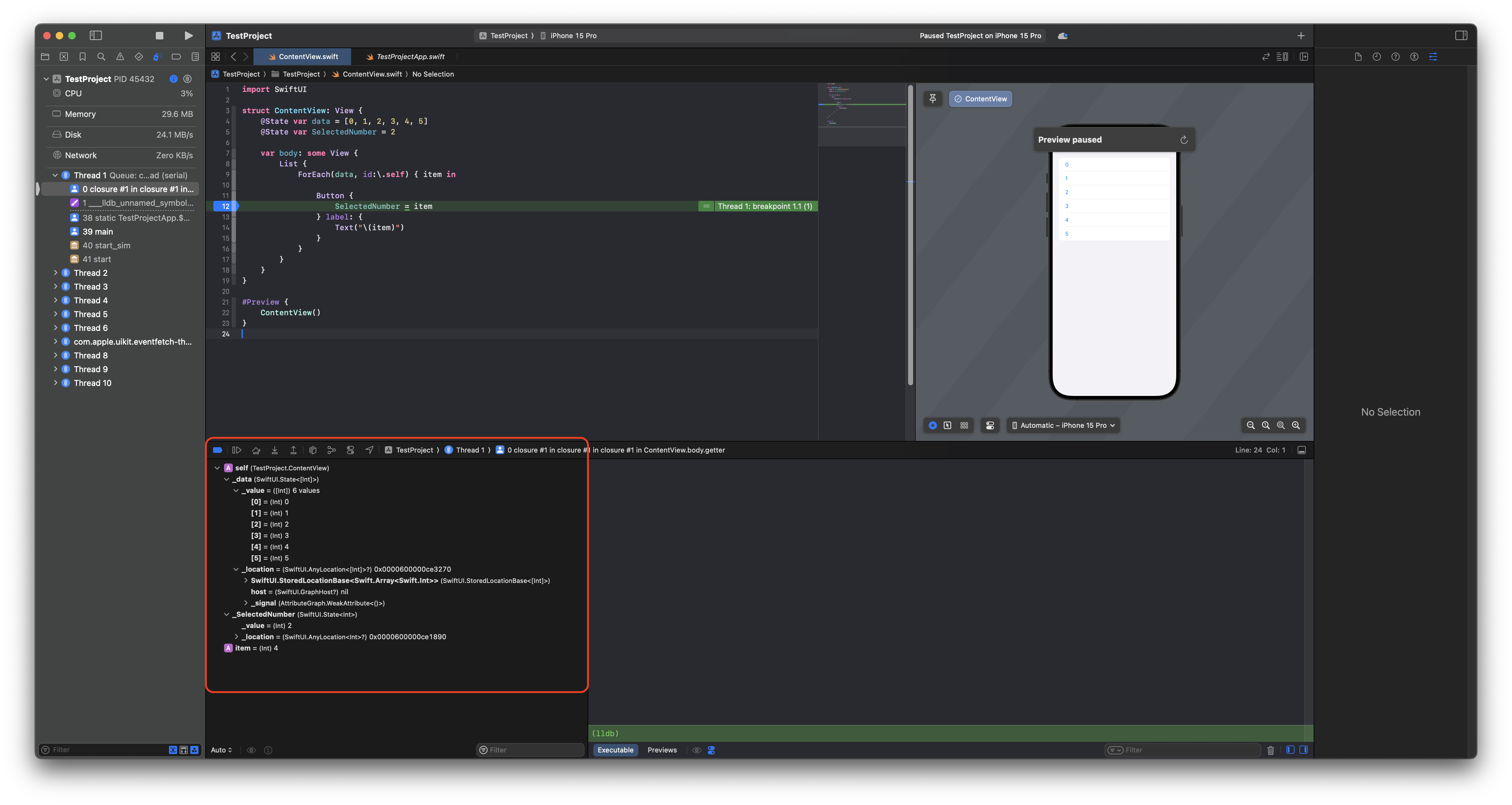Click the editor vertical scrollbar
Image resolution: width=1512 pixels, height=805 pixels.
coord(910,235)
